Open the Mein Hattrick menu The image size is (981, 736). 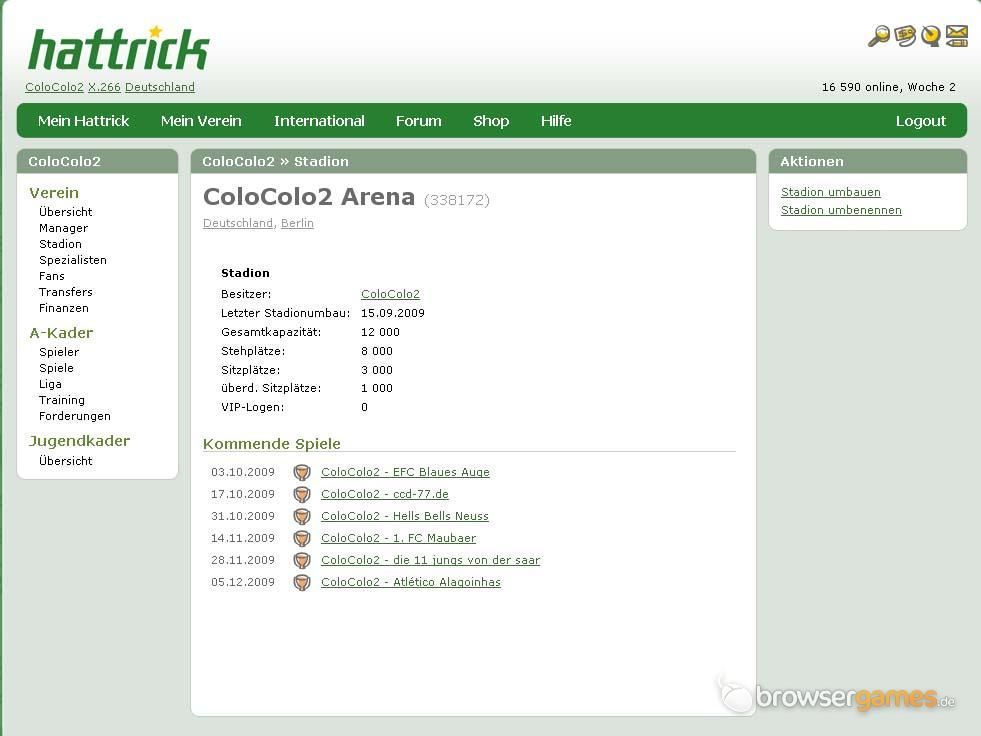(x=83, y=121)
